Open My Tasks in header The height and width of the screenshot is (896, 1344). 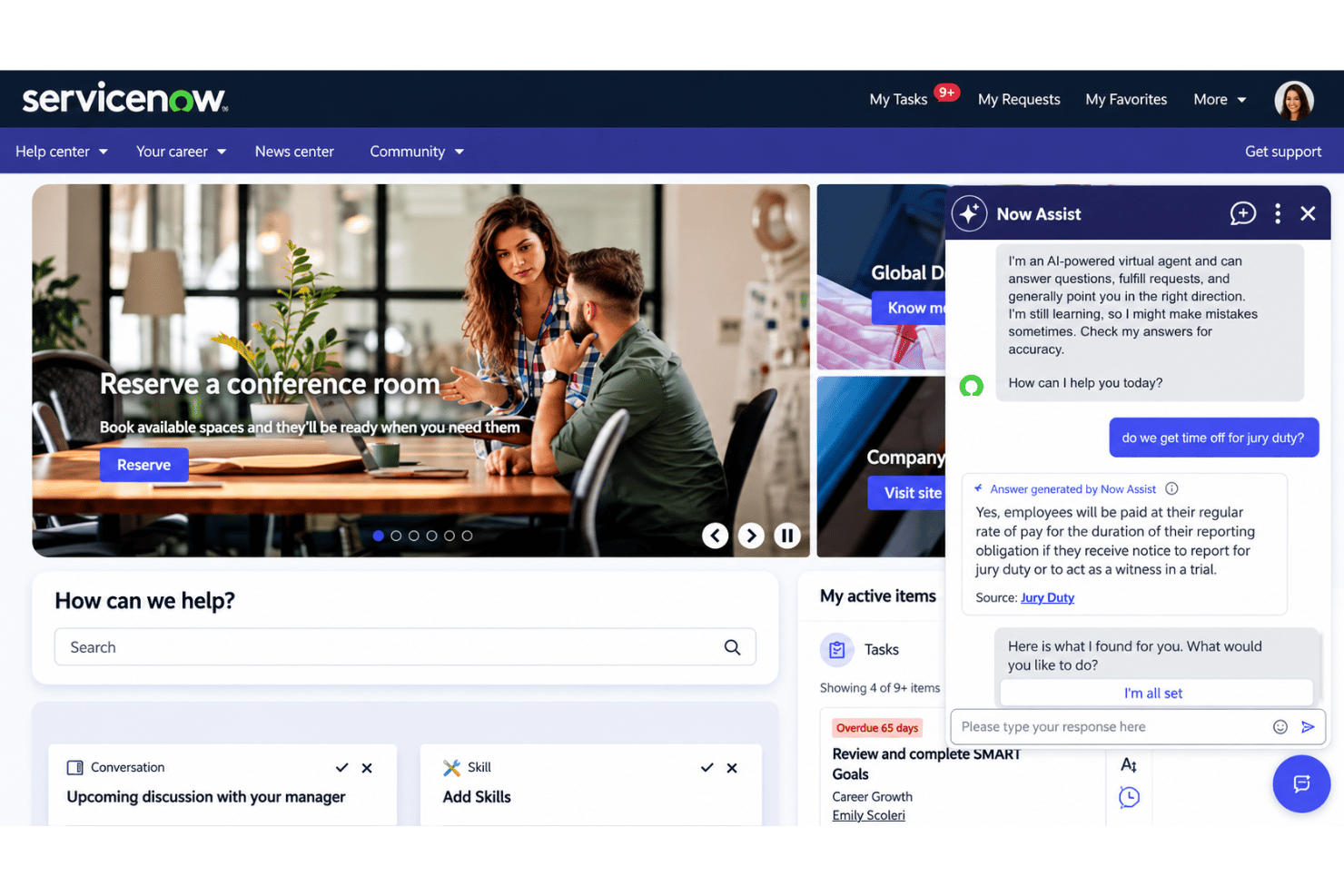tap(898, 100)
